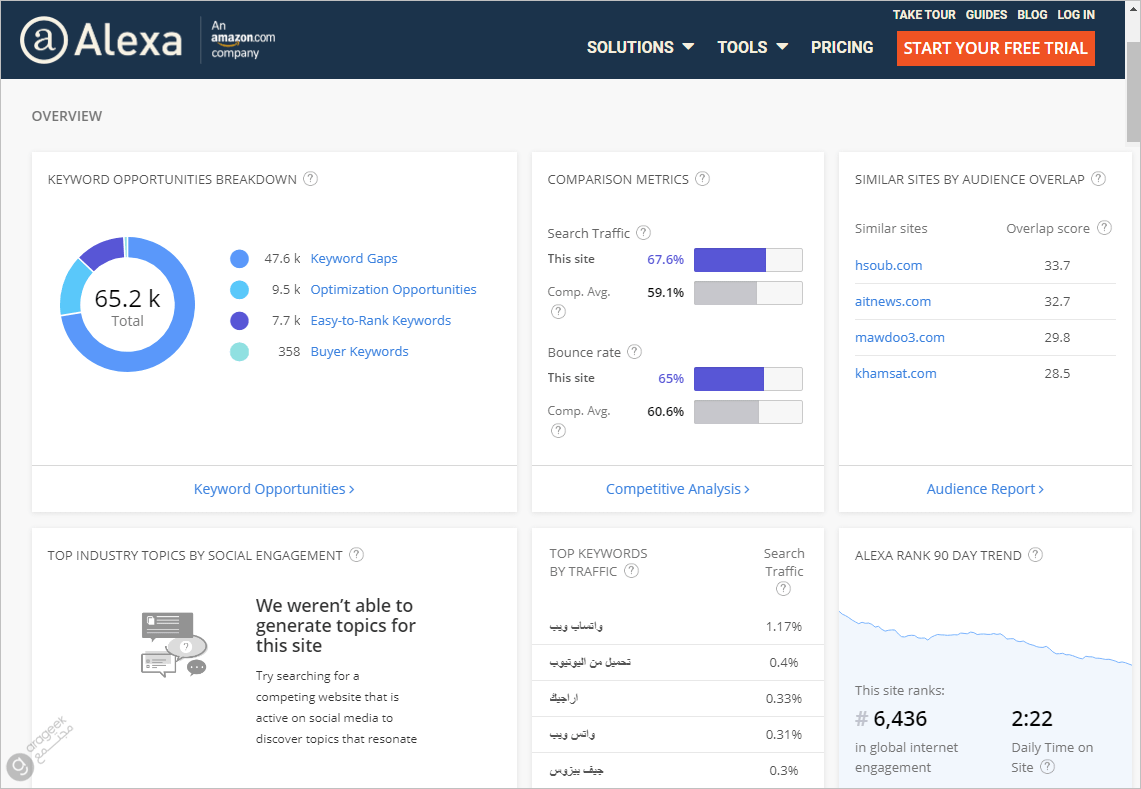Click the social topics illustration graphic

point(174,645)
